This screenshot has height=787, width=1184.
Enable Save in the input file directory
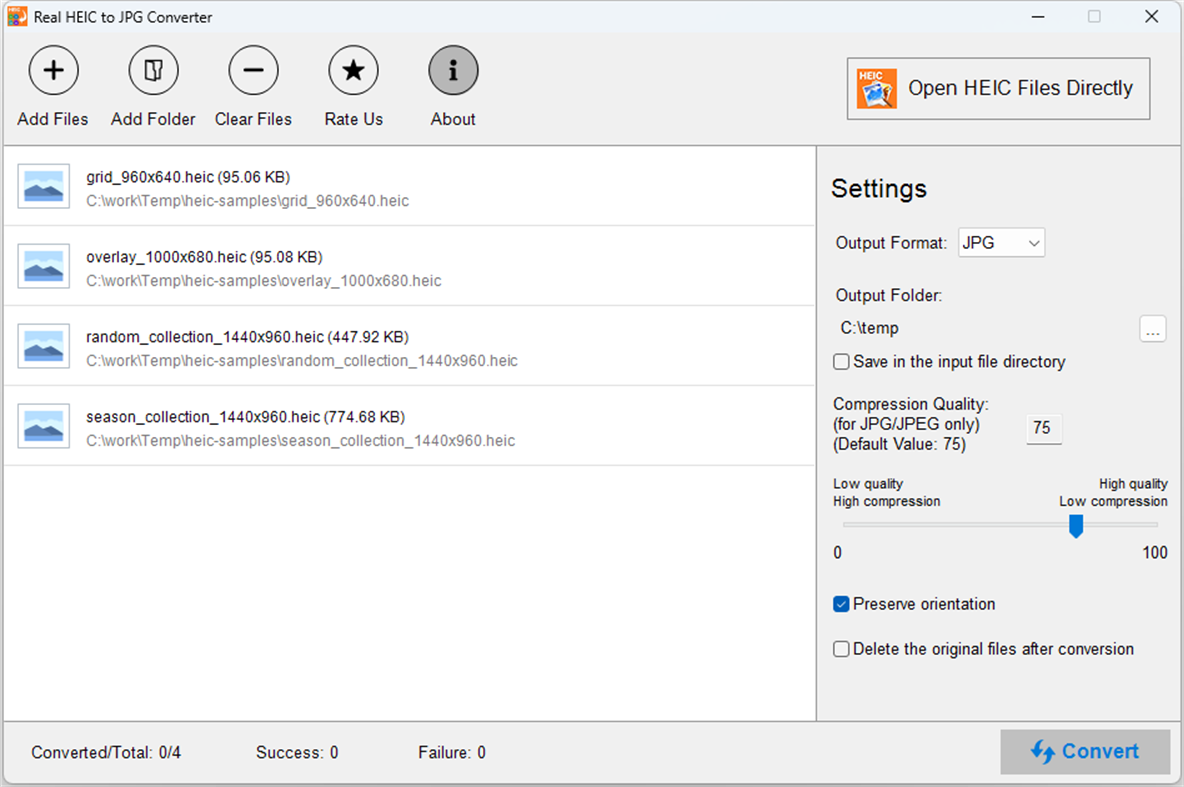(x=841, y=362)
